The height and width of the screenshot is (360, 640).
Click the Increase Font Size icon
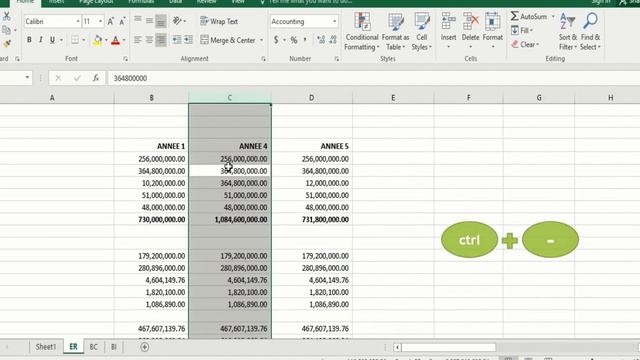point(111,21)
